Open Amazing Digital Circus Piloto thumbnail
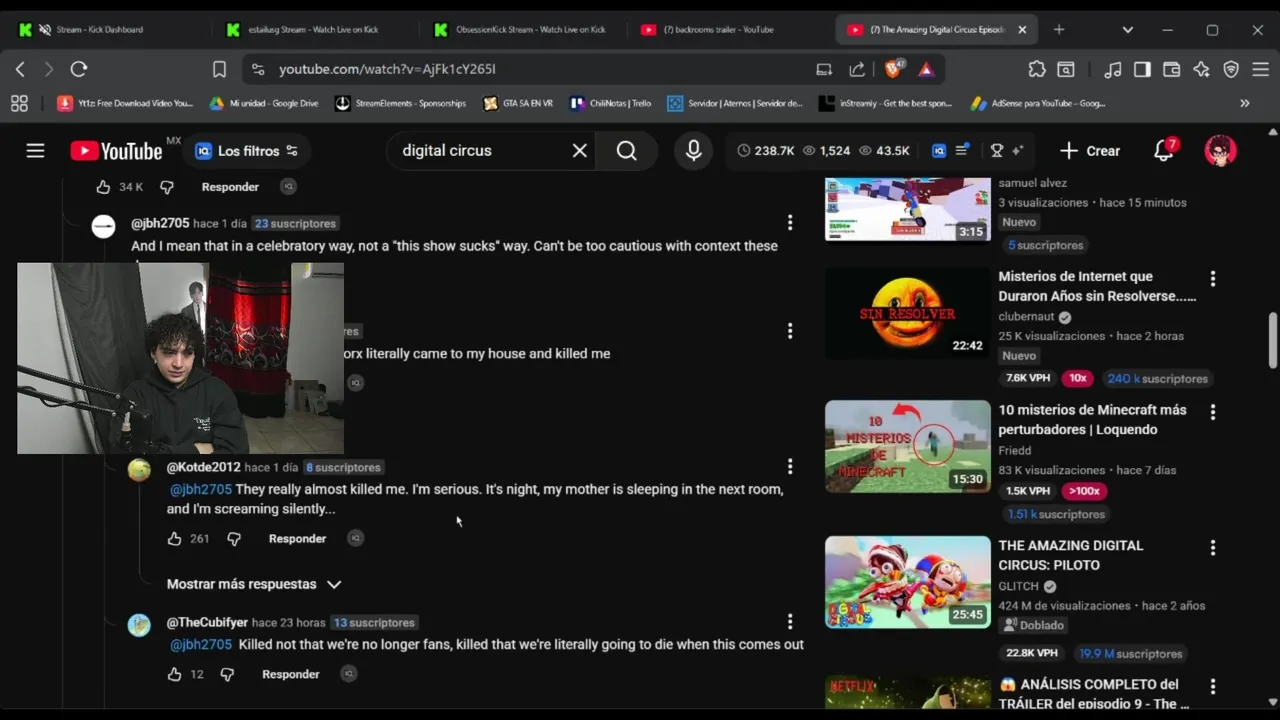The image size is (1280, 720). tap(908, 582)
